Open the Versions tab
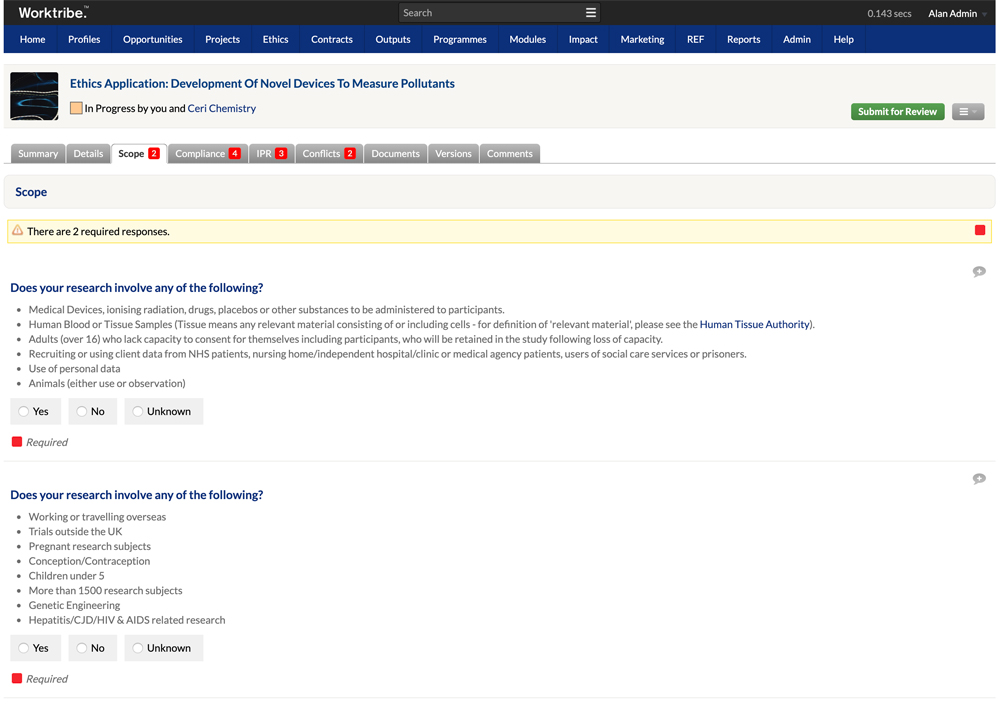This screenshot has width=1000, height=707. 453,154
